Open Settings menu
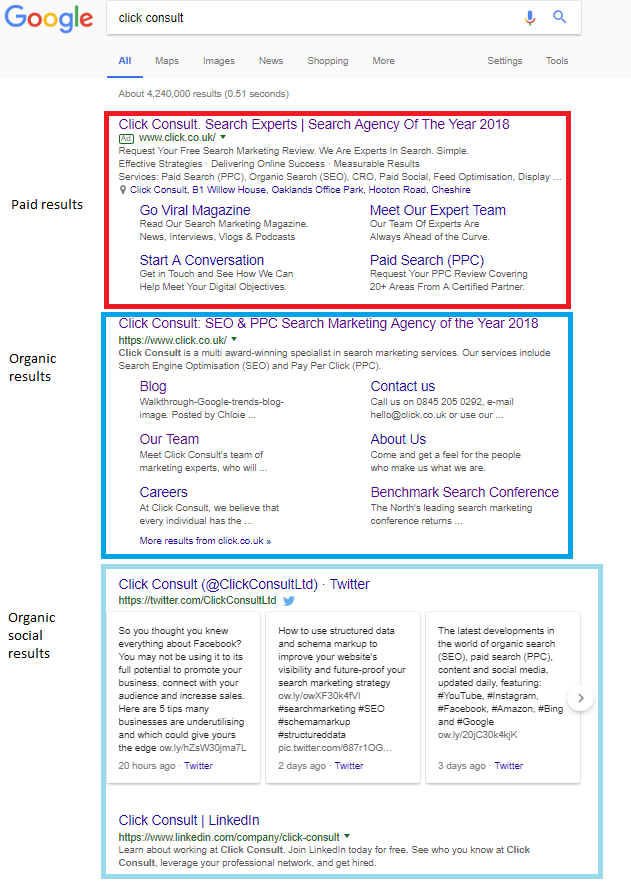This screenshot has height=882, width=631. click(504, 61)
